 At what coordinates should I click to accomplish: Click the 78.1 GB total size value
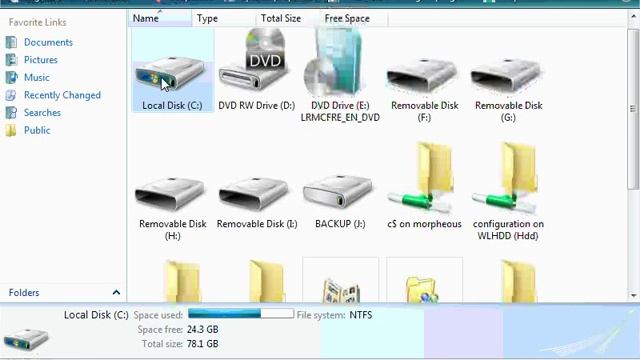202,344
